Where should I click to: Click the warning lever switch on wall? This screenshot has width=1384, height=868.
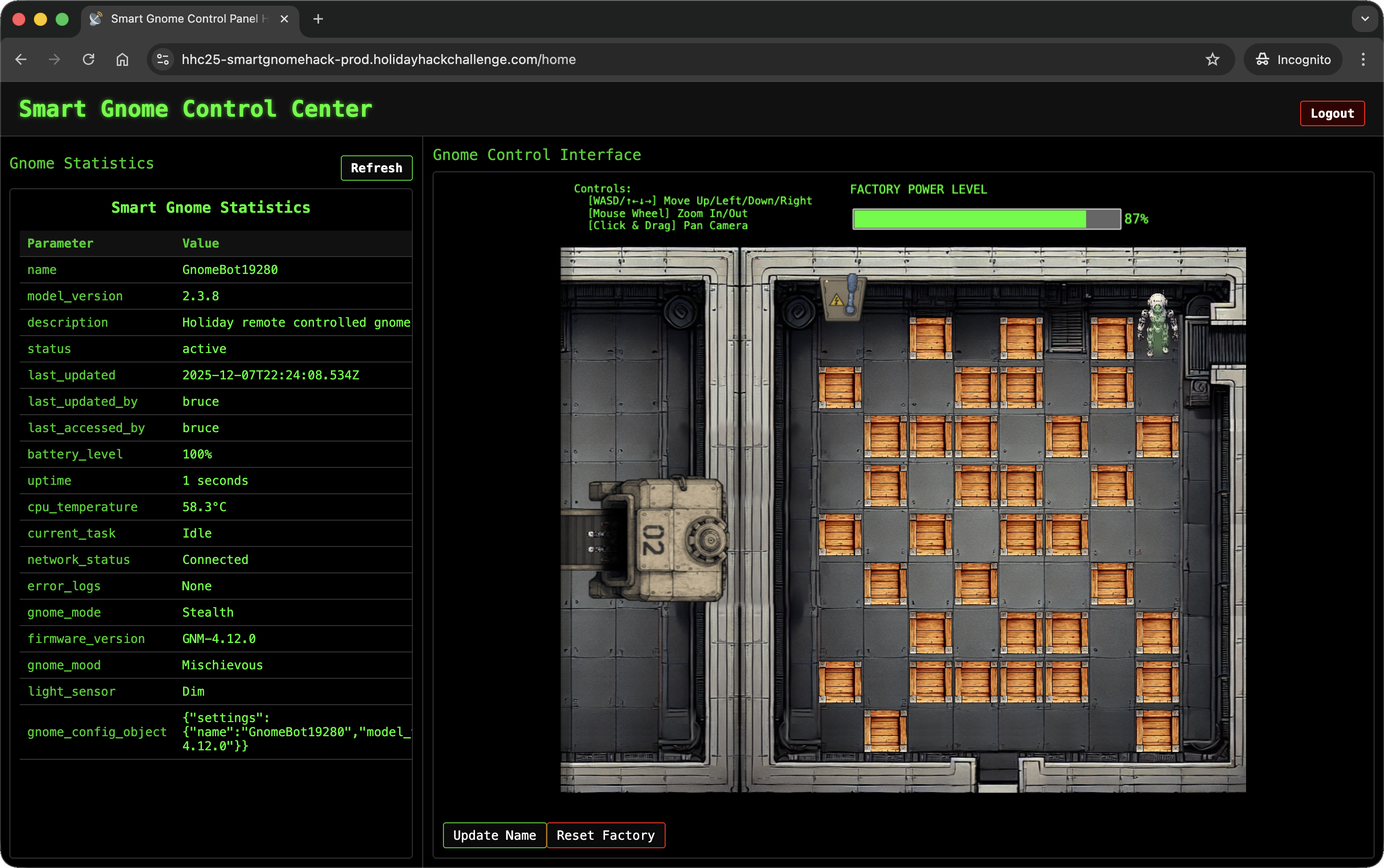click(843, 297)
